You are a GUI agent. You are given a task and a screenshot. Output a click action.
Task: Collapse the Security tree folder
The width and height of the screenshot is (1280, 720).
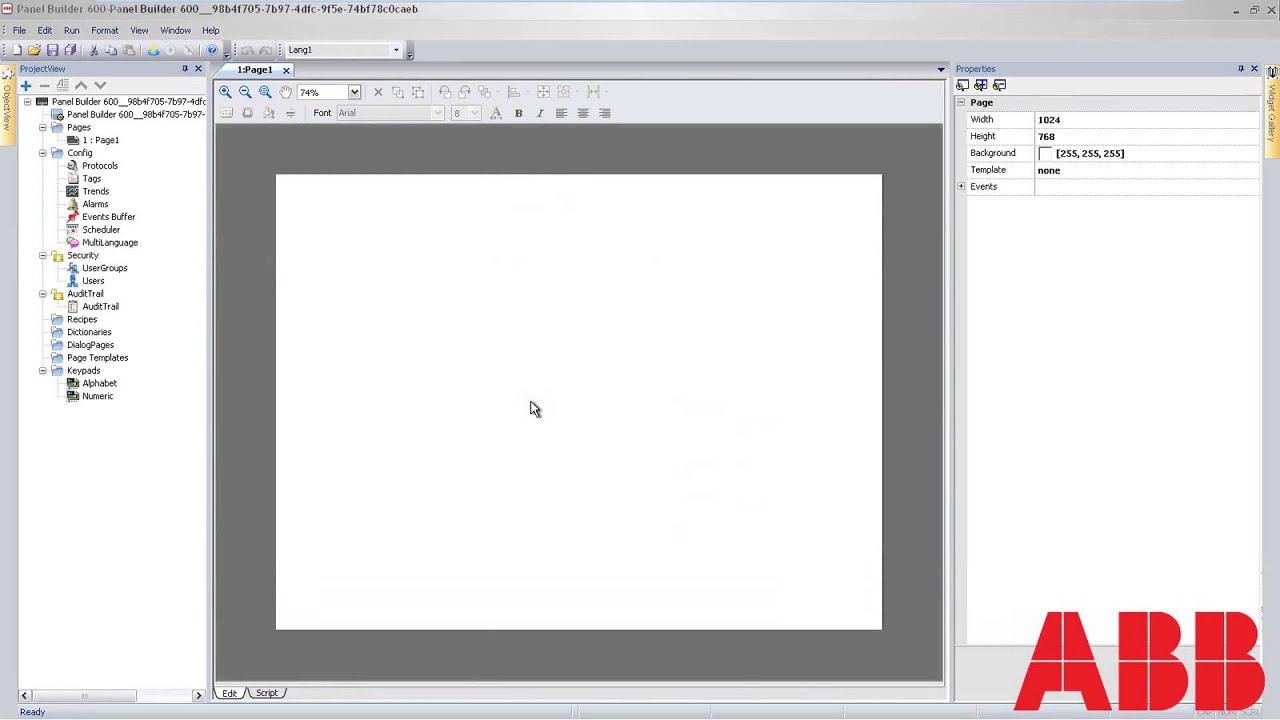[43, 256]
